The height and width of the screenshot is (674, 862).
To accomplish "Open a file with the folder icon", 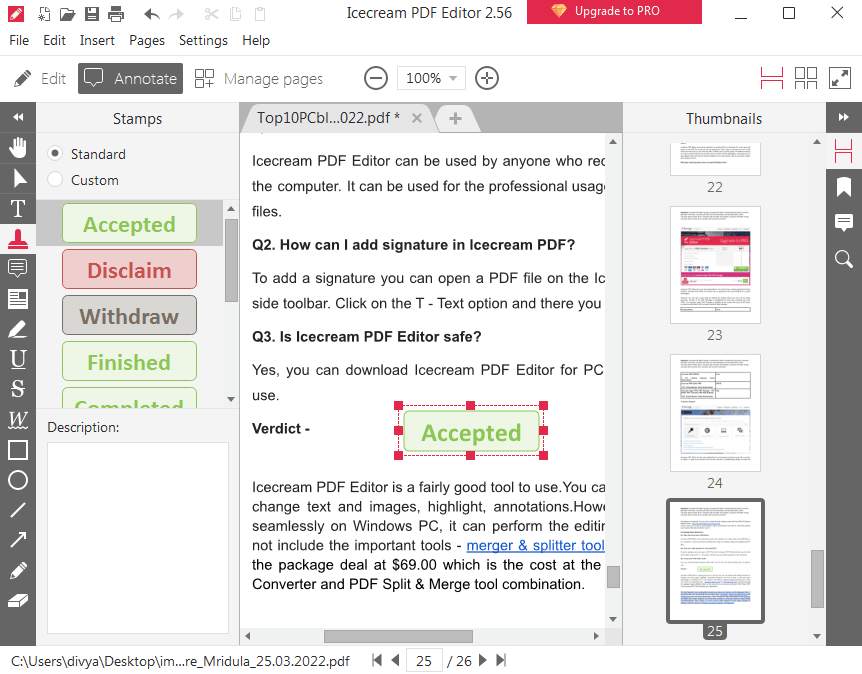I will (68, 13).
